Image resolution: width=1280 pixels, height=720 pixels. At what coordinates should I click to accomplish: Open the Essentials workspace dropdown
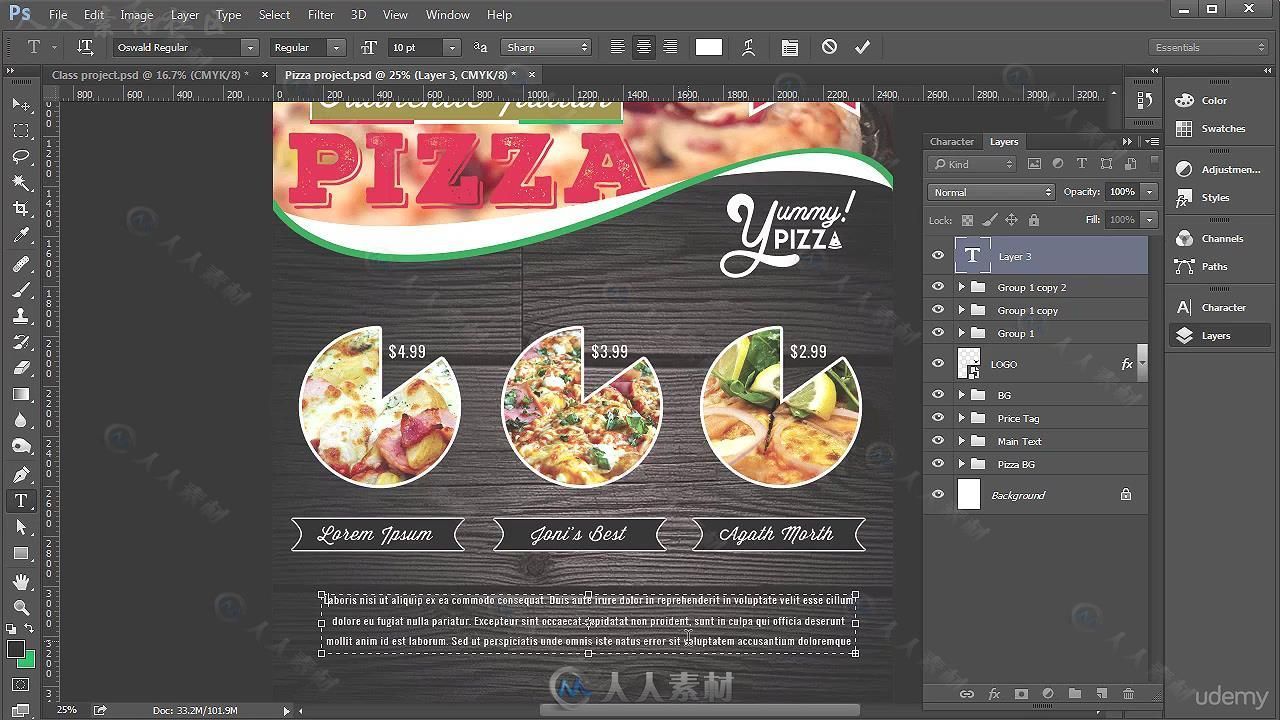[1209, 47]
